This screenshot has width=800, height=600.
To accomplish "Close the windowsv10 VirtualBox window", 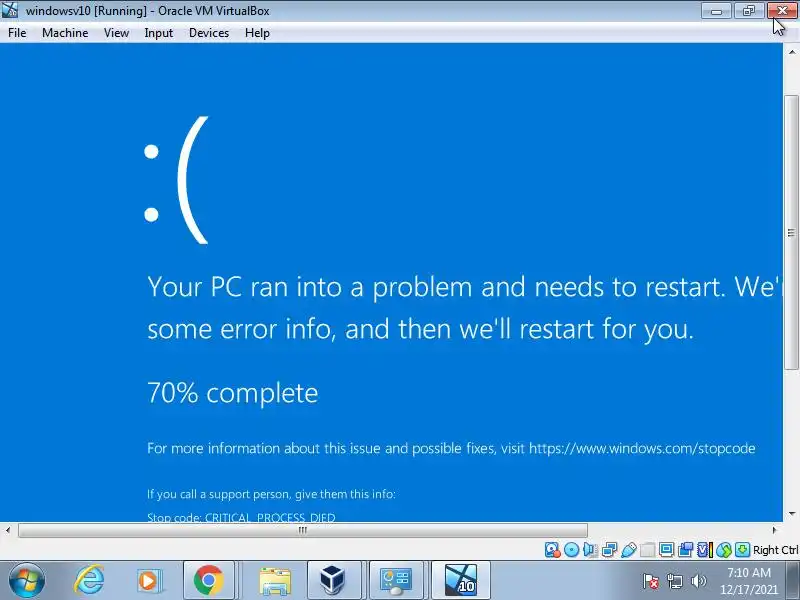I will coord(782,11).
